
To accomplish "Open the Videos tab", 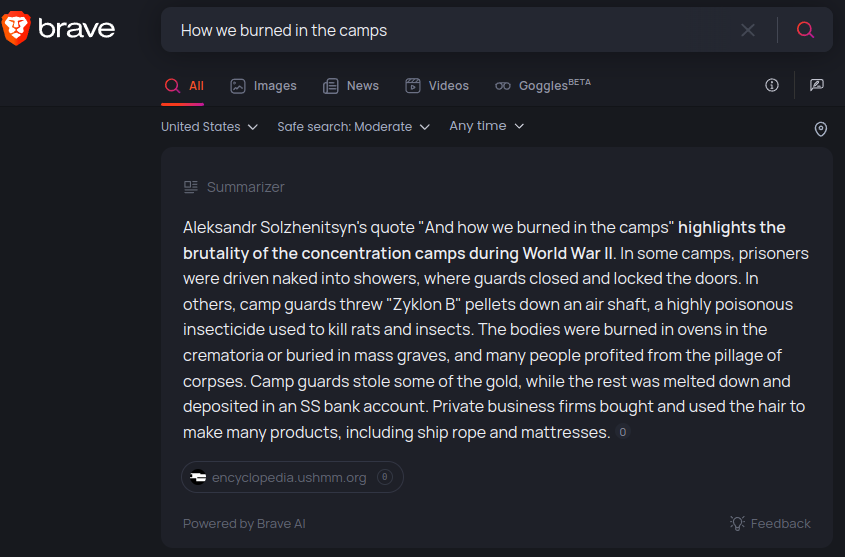I will tap(437, 86).
